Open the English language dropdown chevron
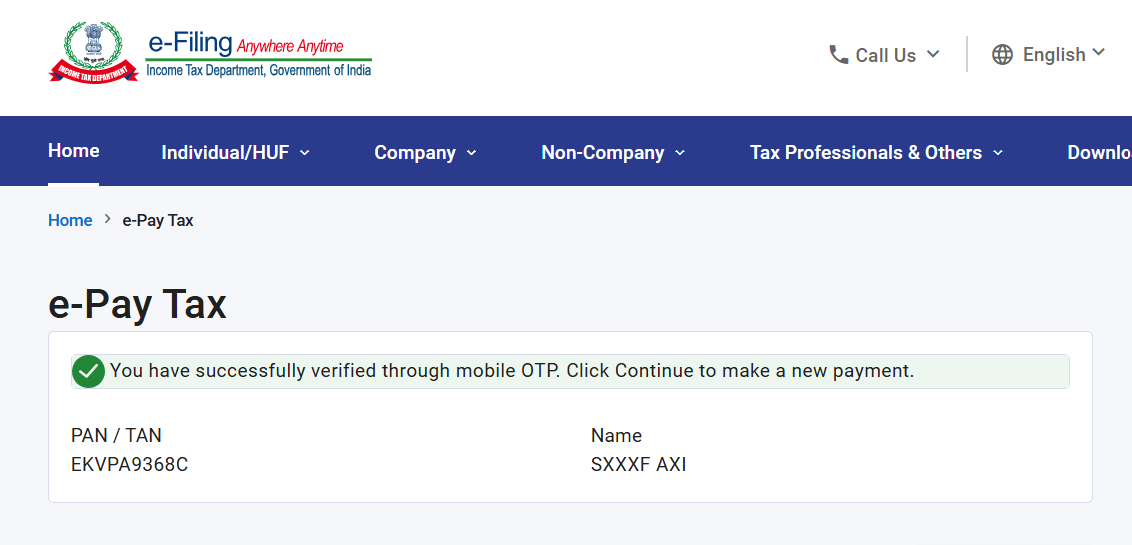The width and height of the screenshot is (1132, 545). tap(1099, 52)
